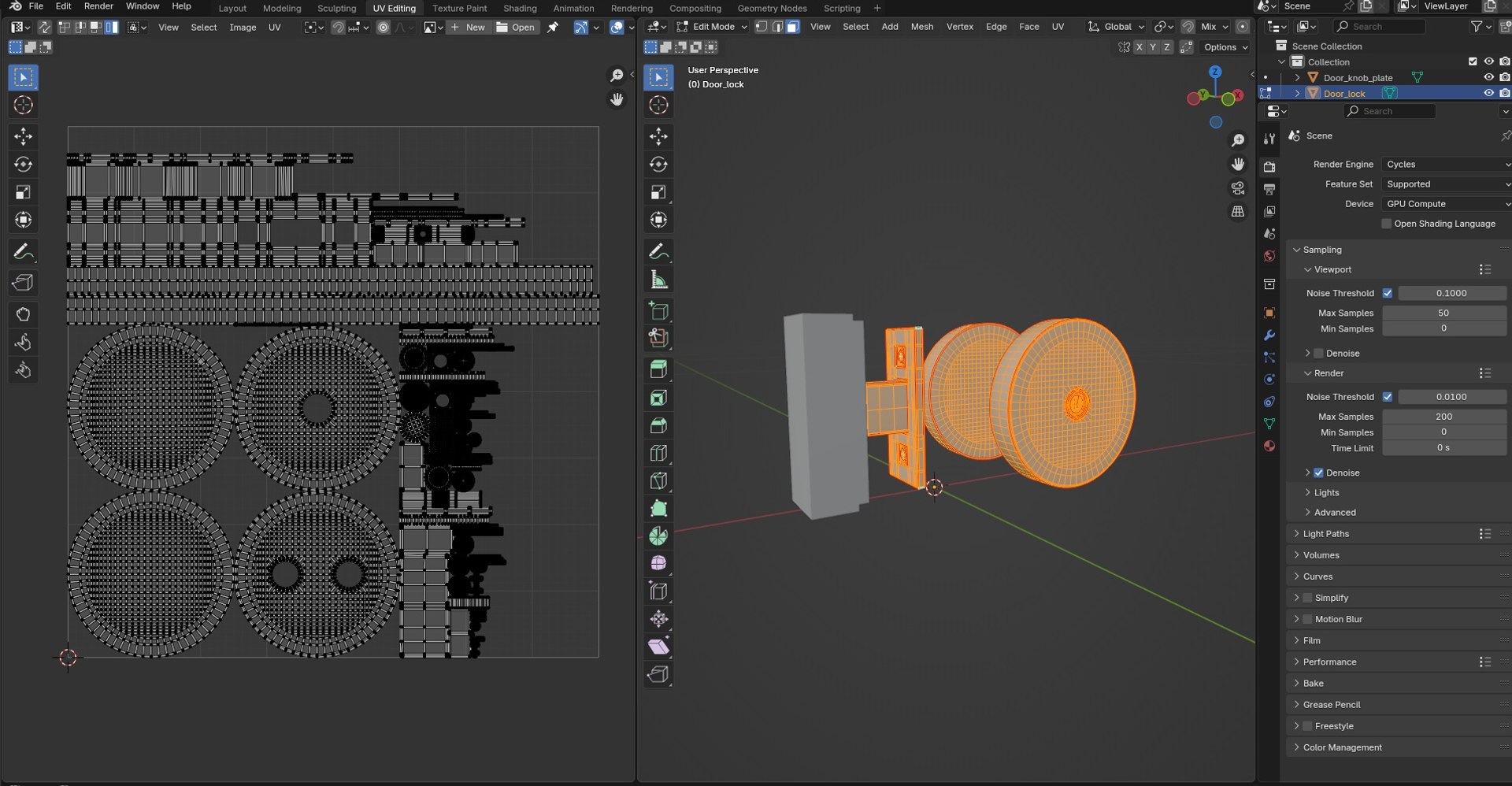The width and height of the screenshot is (1512, 786).
Task: Open the Edit Mode selector dropdown
Action: point(712,27)
